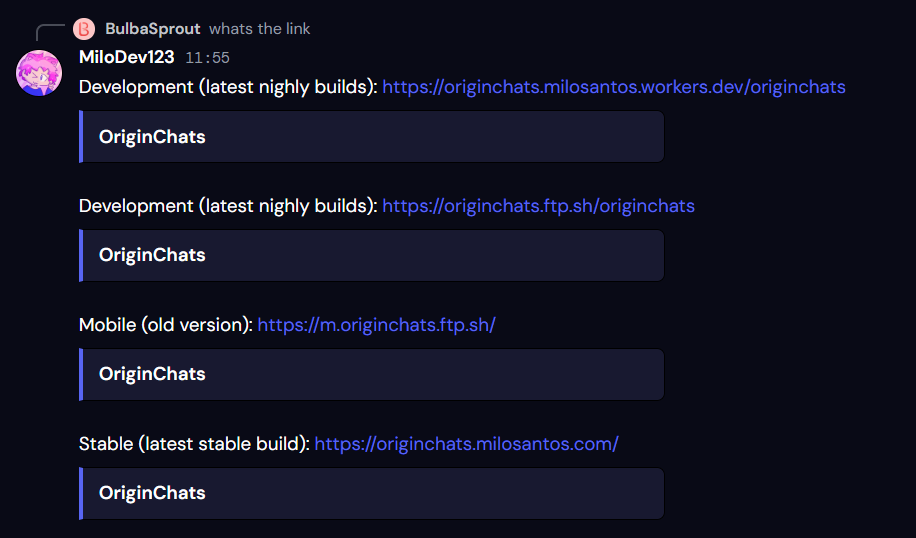Open the originchats.milosantos.com stable link
Screen dimensions: 916x538
pyautogui.click(x=466, y=444)
